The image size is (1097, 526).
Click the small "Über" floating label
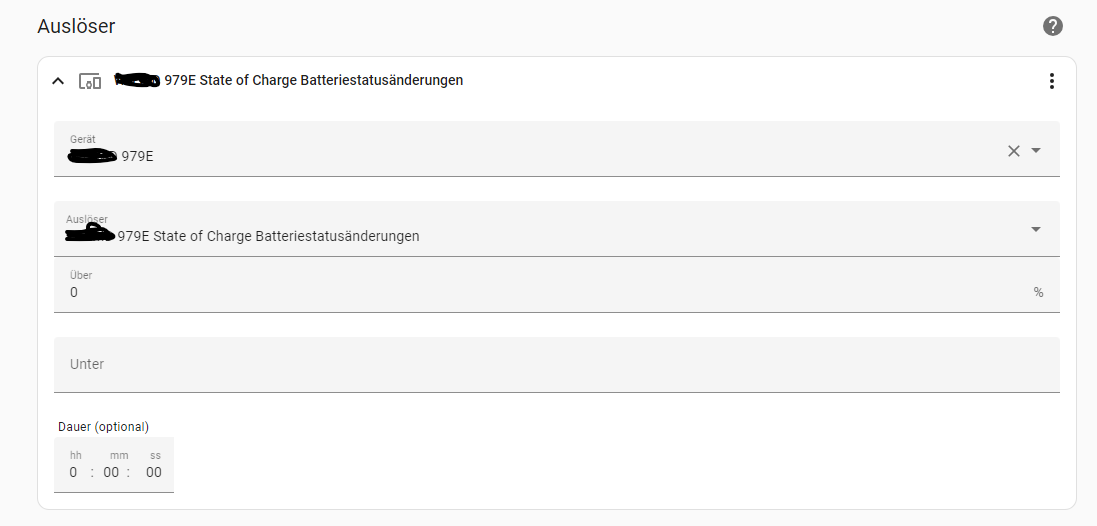tap(81, 275)
